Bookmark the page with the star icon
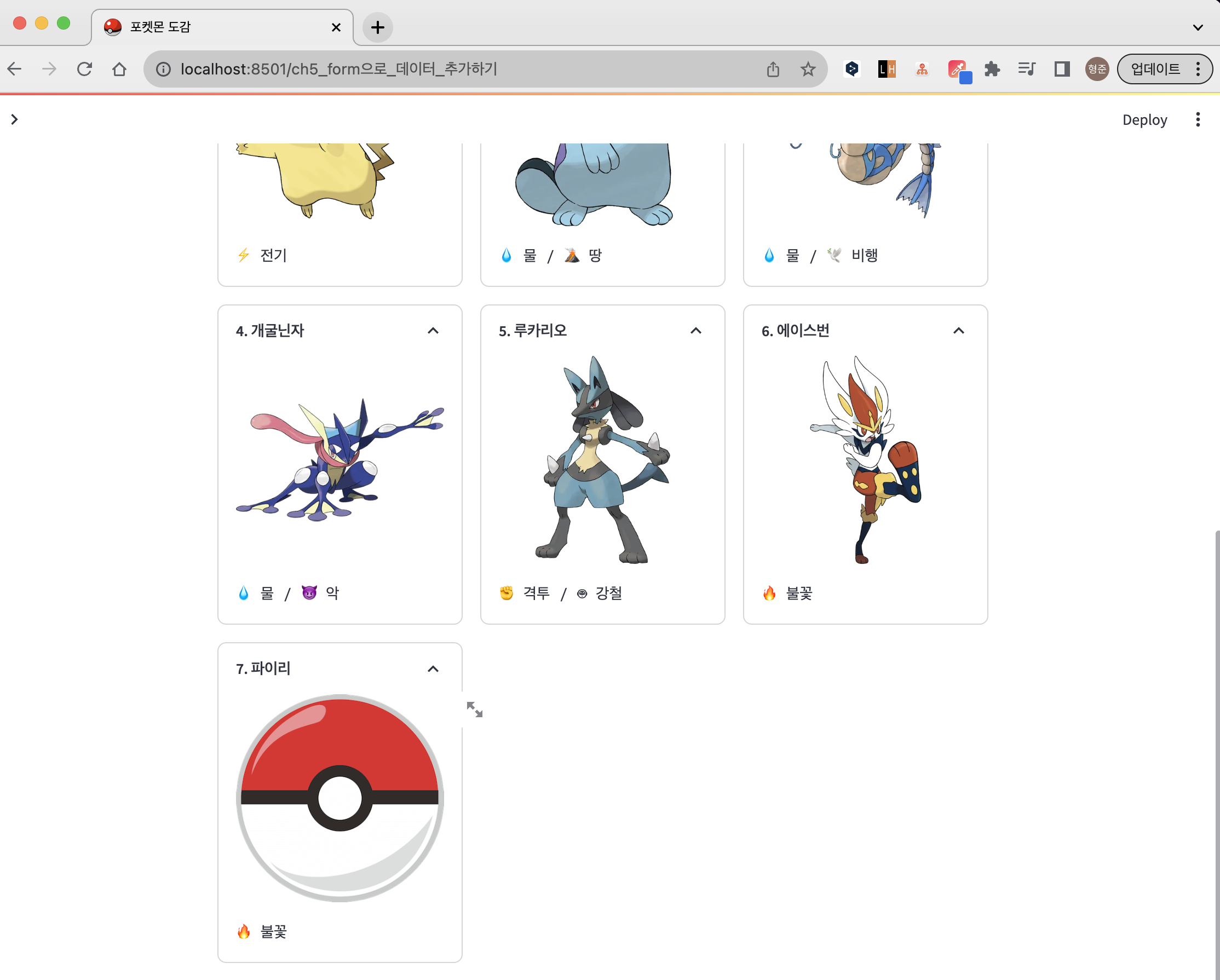The image size is (1220, 980). (808, 69)
